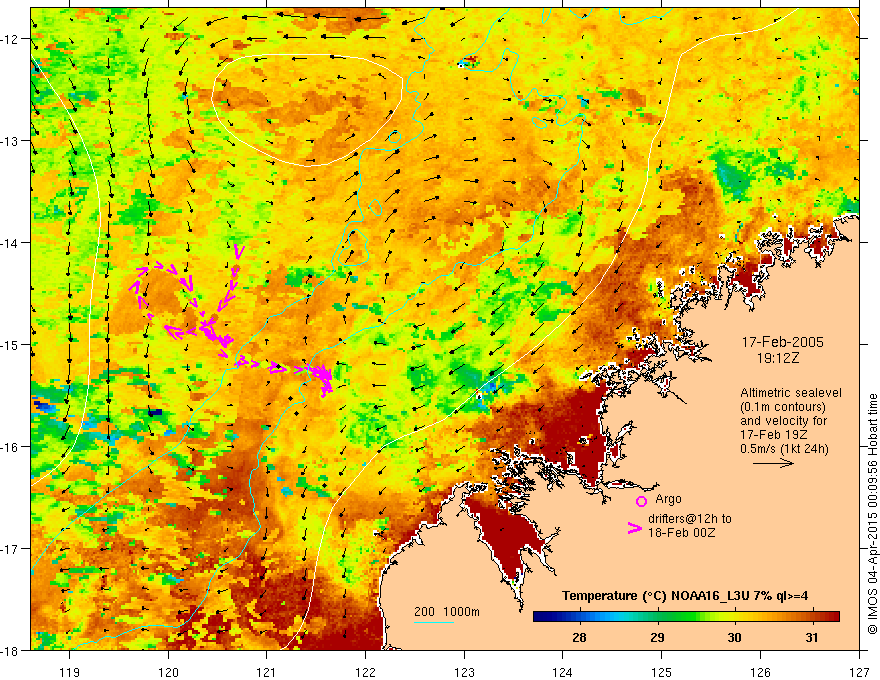
Task: Click latitude axis label '-13'
Action: (11, 141)
